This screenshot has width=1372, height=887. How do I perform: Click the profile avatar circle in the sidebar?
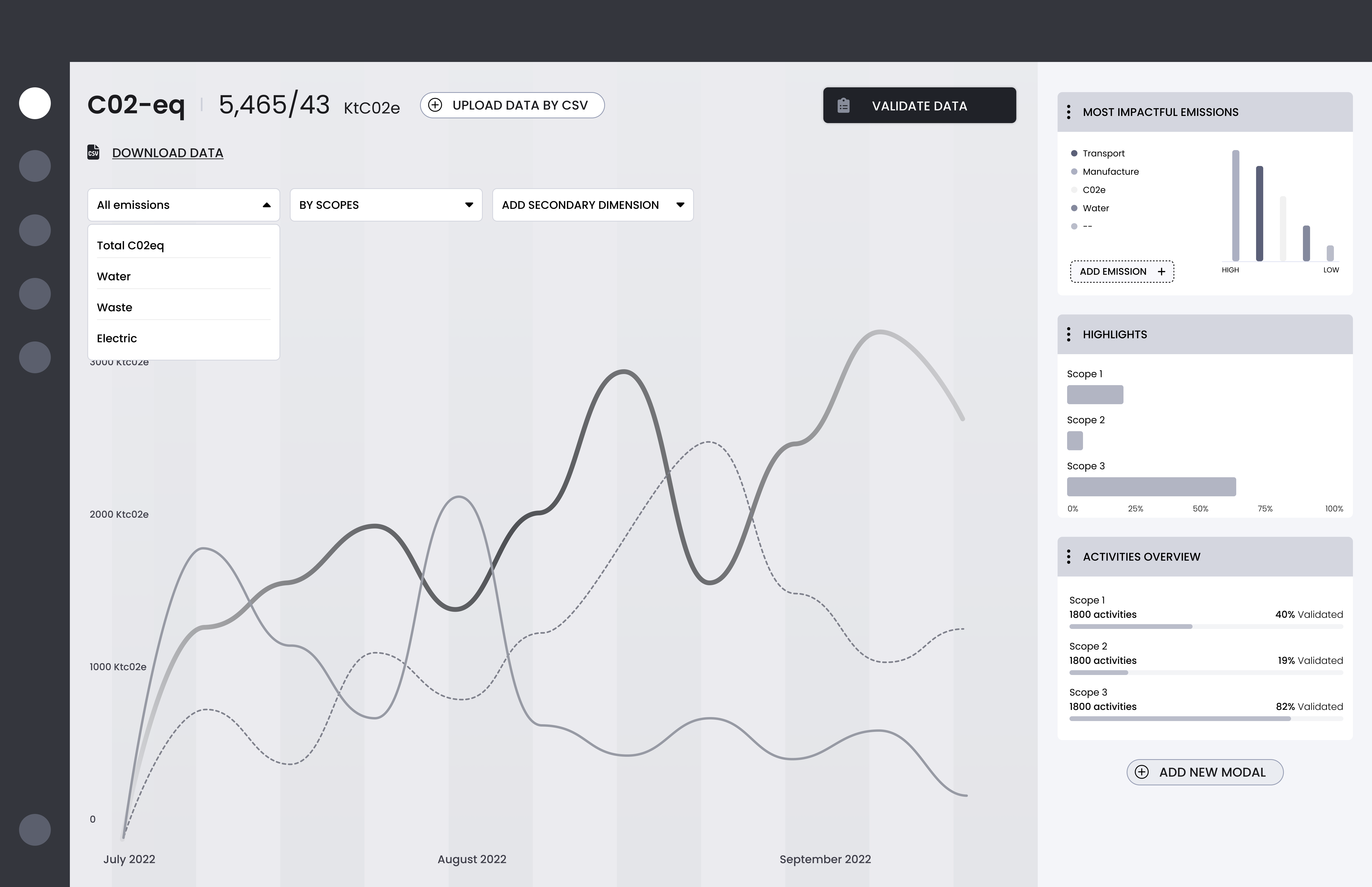pos(35,102)
